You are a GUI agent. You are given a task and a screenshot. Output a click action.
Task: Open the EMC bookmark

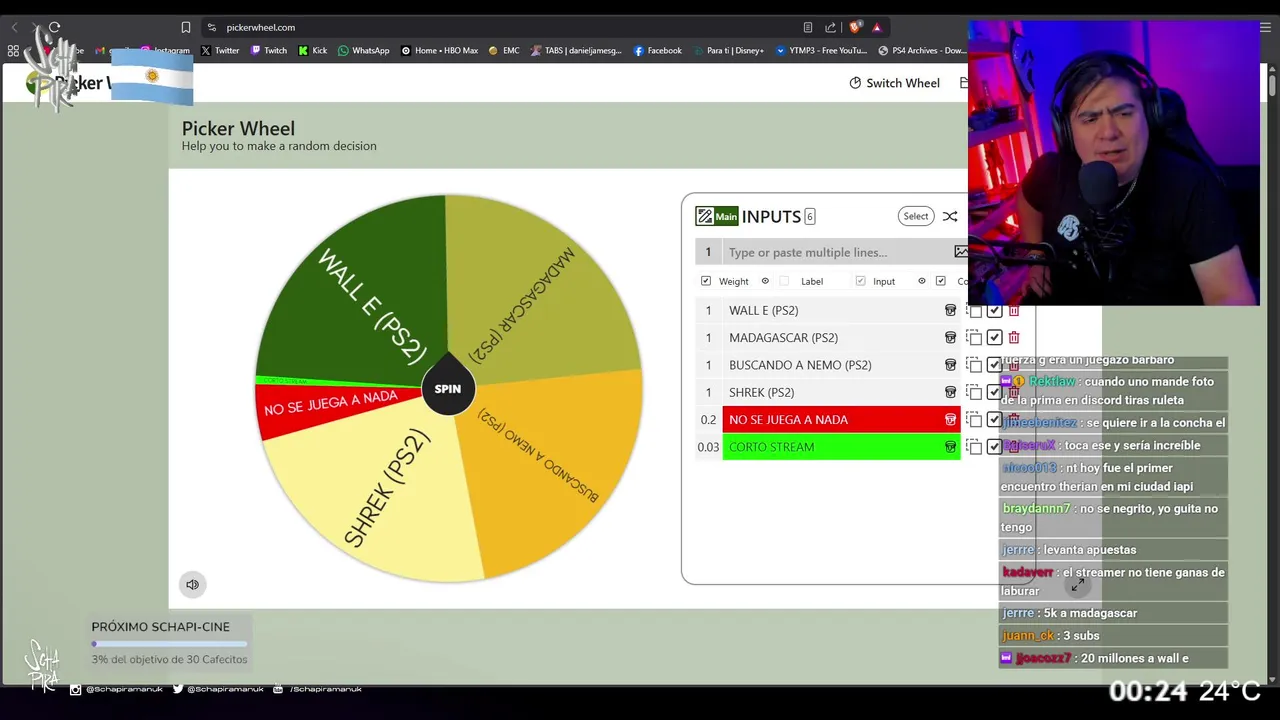click(x=504, y=50)
